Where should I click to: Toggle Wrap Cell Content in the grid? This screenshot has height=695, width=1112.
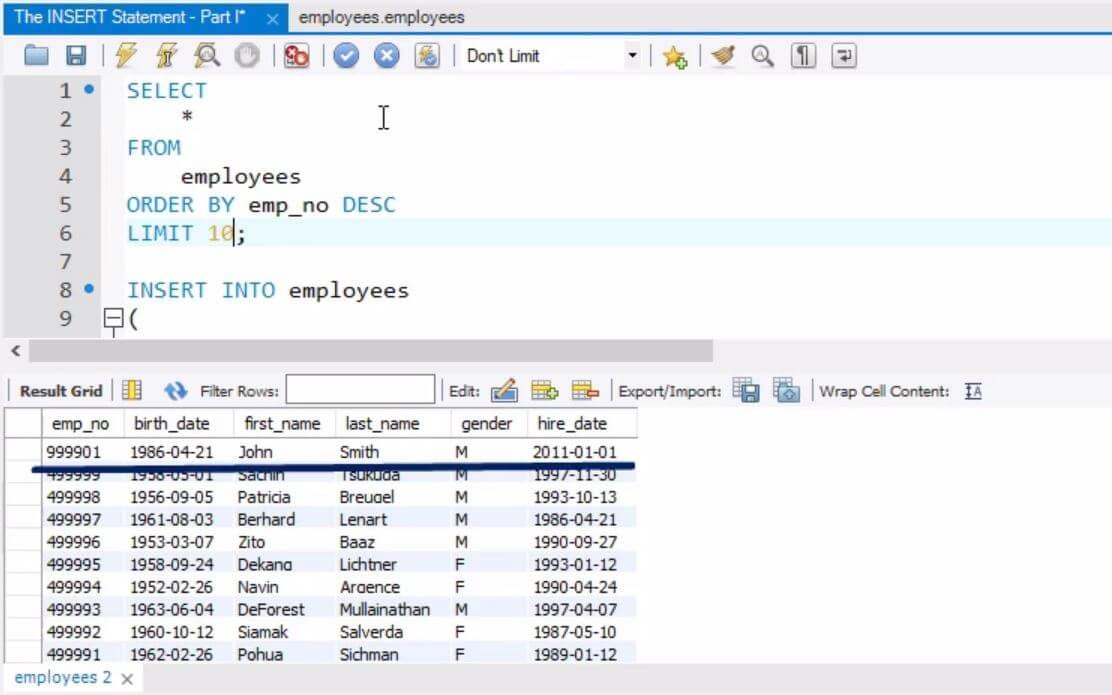(972, 390)
